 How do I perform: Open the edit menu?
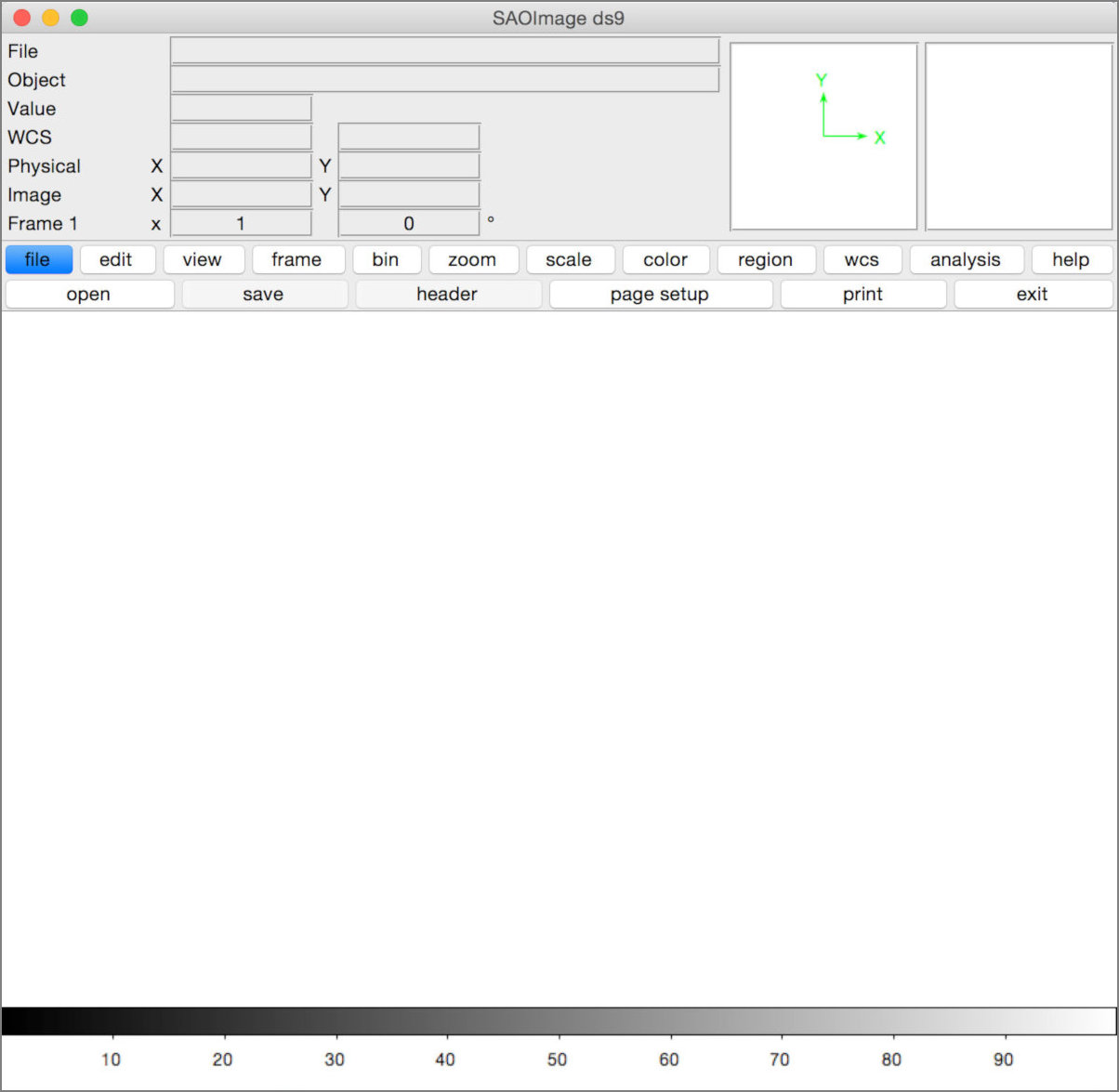coord(118,259)
